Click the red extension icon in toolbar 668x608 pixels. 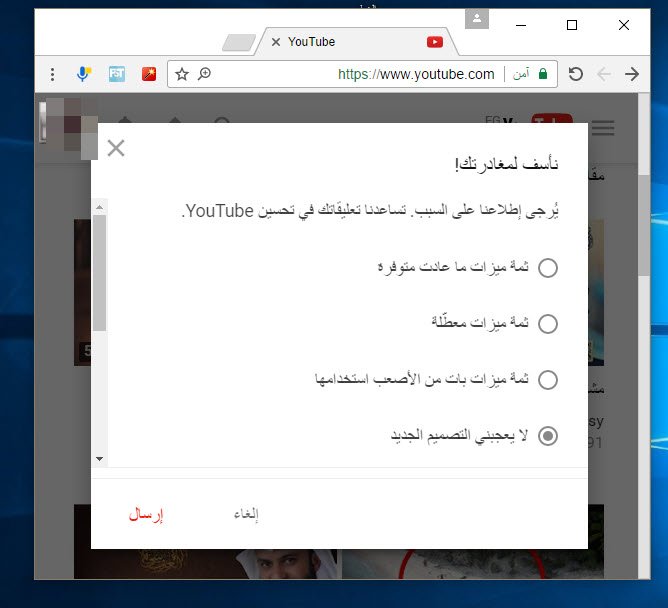tap(149, 74)
